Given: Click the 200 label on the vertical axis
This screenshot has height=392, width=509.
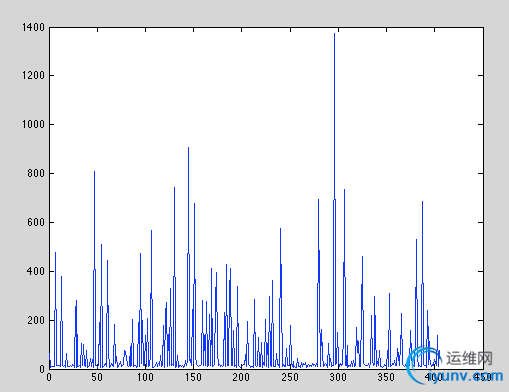Looking at the screenshot, I should click(36, 320).
